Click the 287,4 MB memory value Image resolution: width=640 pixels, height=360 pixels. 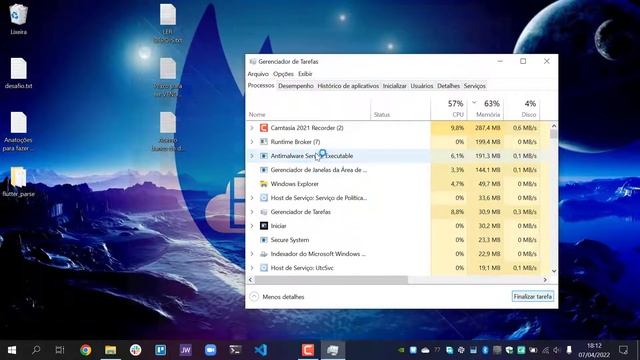pos(487,128)
